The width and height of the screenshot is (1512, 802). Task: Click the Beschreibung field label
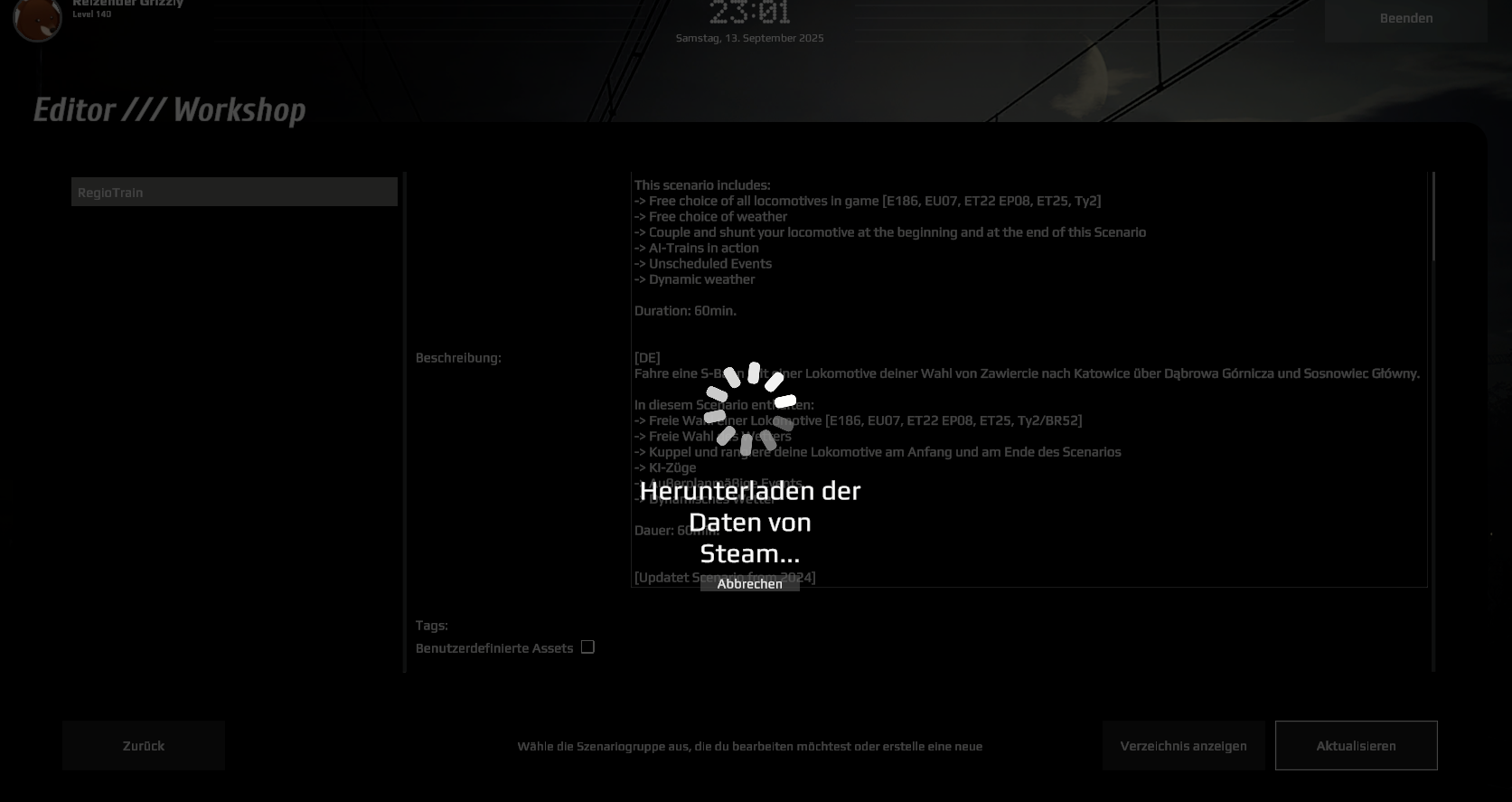(458, 358)
